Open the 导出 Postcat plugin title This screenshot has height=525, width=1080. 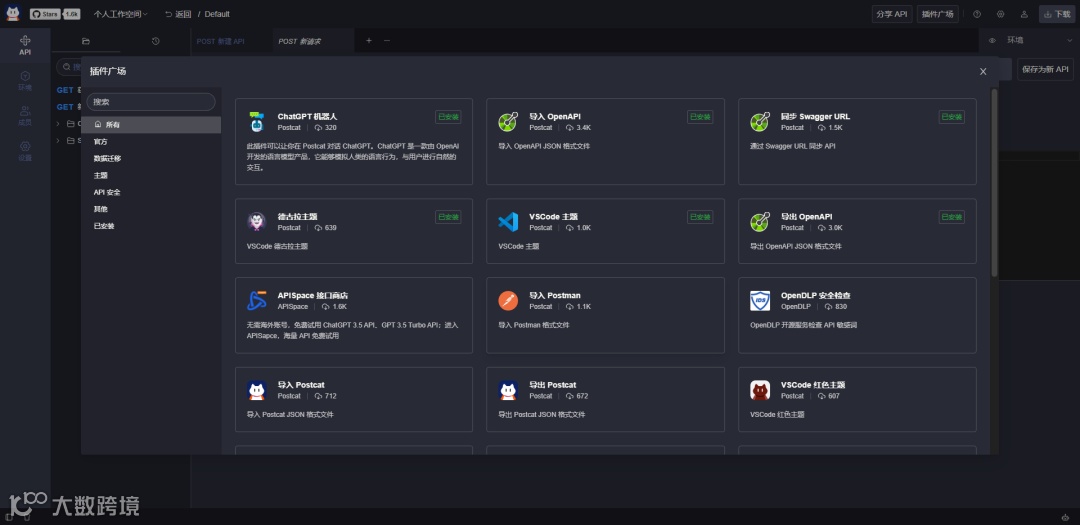tap(552, 384)
